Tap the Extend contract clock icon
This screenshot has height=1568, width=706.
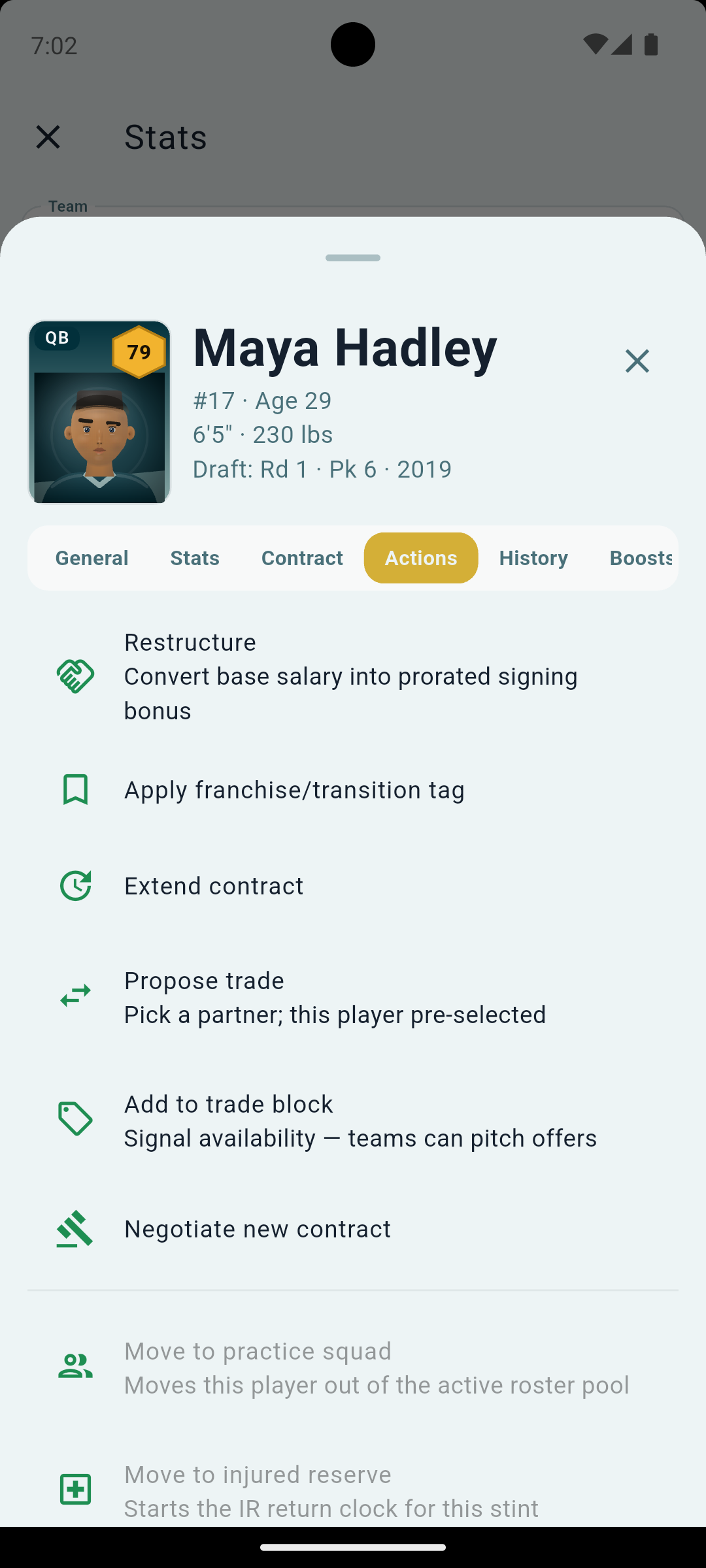[75, 885]
